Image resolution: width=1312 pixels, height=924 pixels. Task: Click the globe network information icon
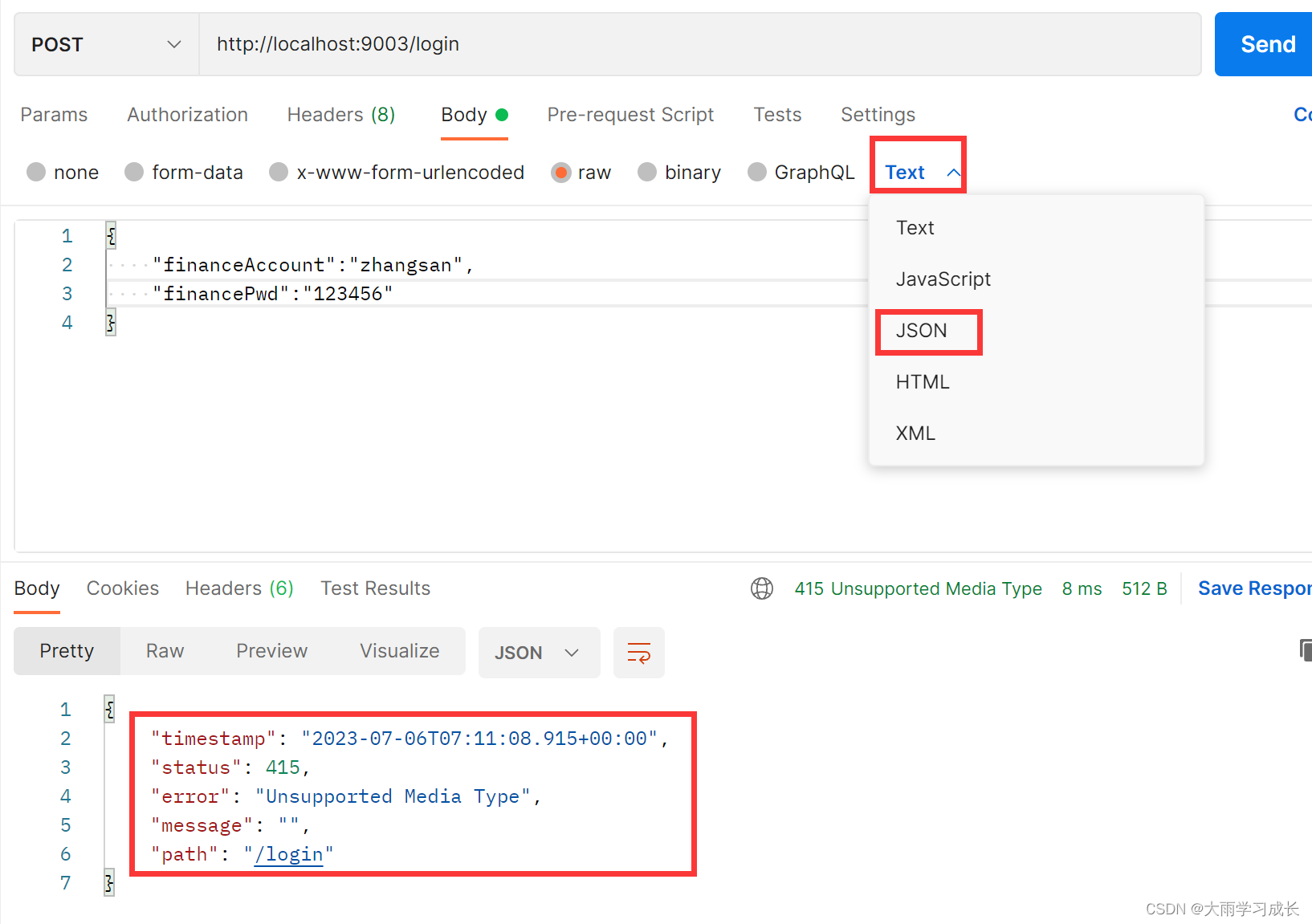pos(761,588)
